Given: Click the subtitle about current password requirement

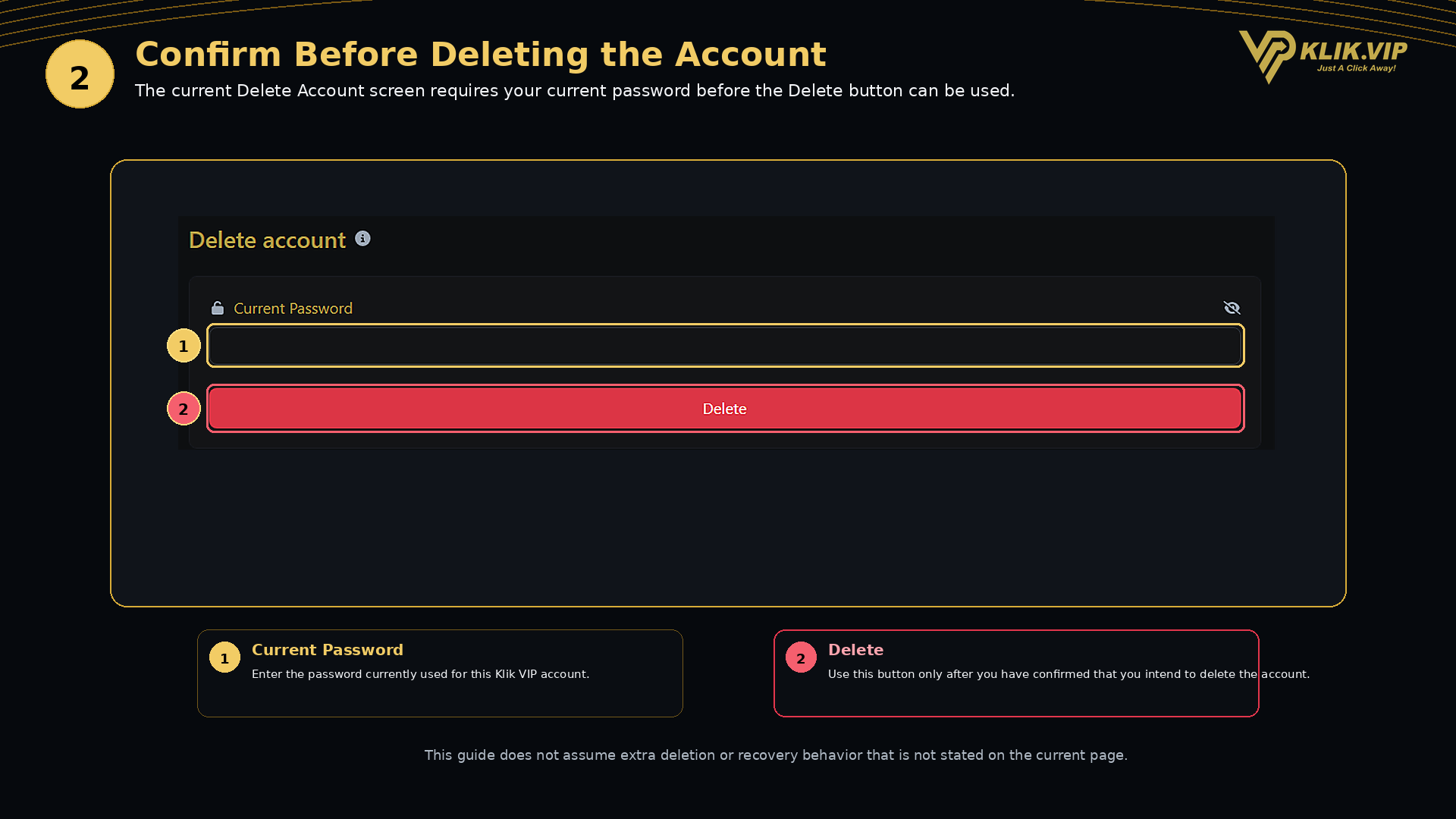Looking at the screenshot, I should coord(575,91).
